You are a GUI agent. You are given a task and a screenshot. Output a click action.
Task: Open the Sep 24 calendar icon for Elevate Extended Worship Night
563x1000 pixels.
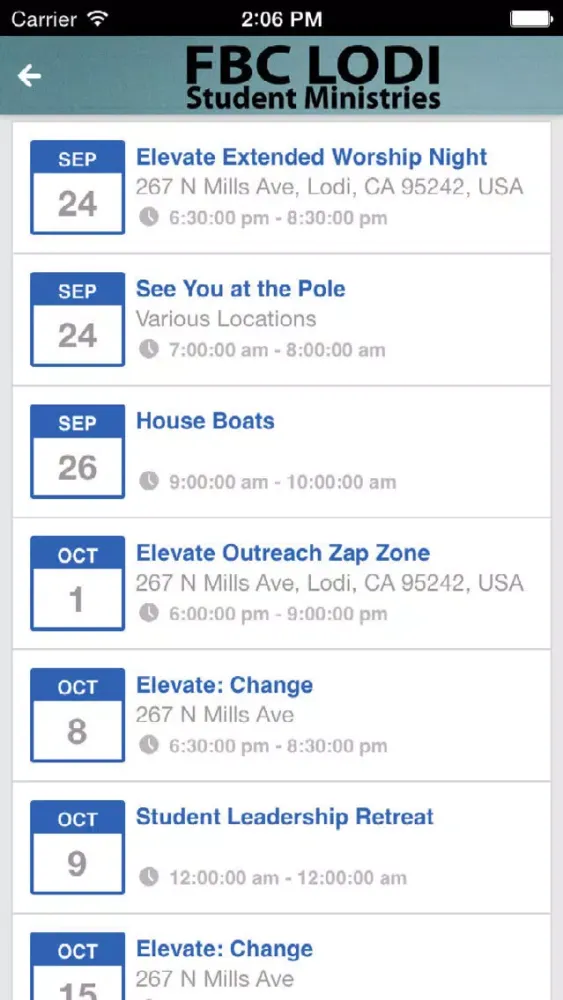(77, 188)
